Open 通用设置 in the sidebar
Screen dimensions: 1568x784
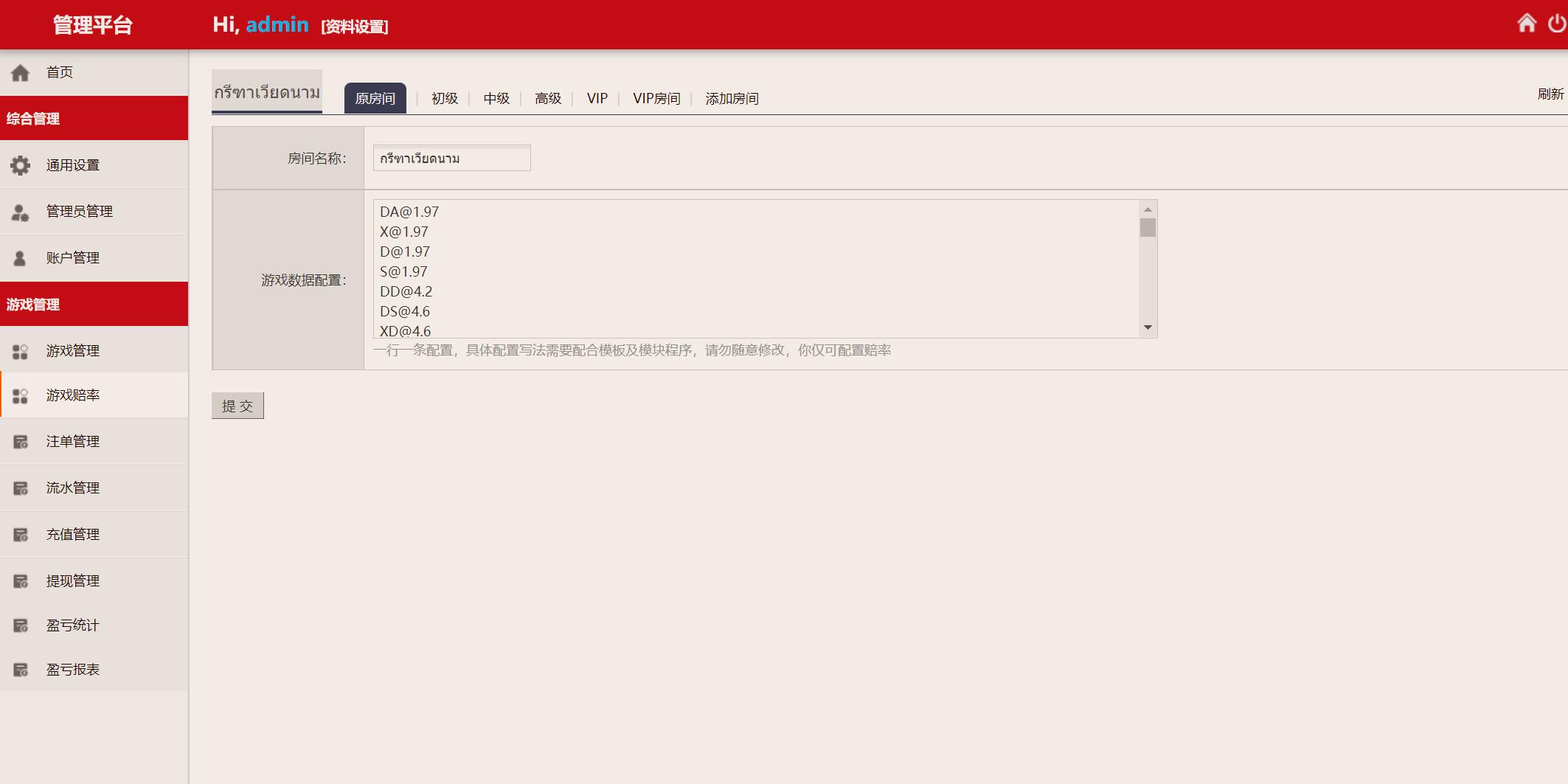[94, 165]
